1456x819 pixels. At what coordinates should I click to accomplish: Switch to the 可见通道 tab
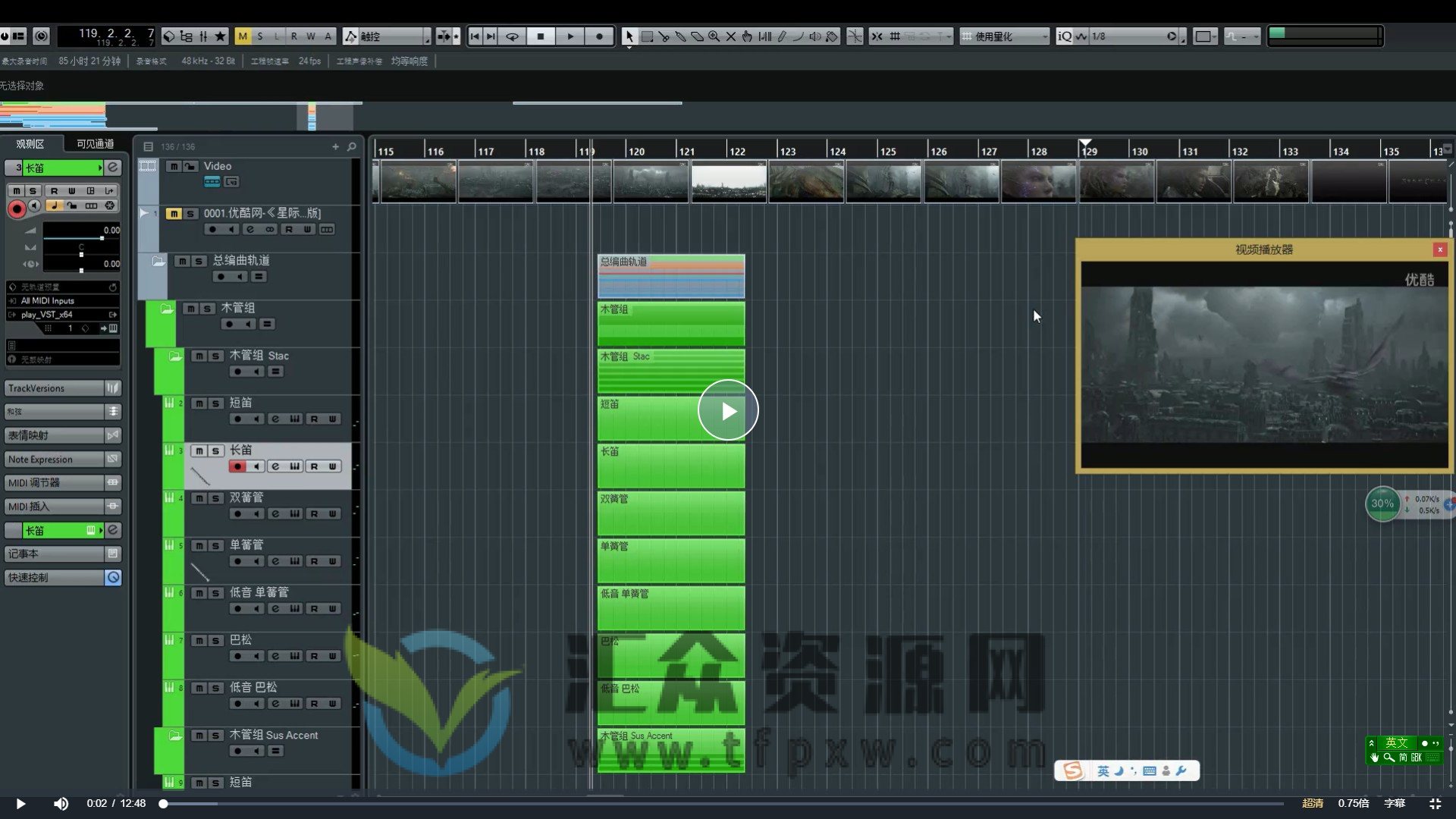pyautogui.click(x=96, y=143)
